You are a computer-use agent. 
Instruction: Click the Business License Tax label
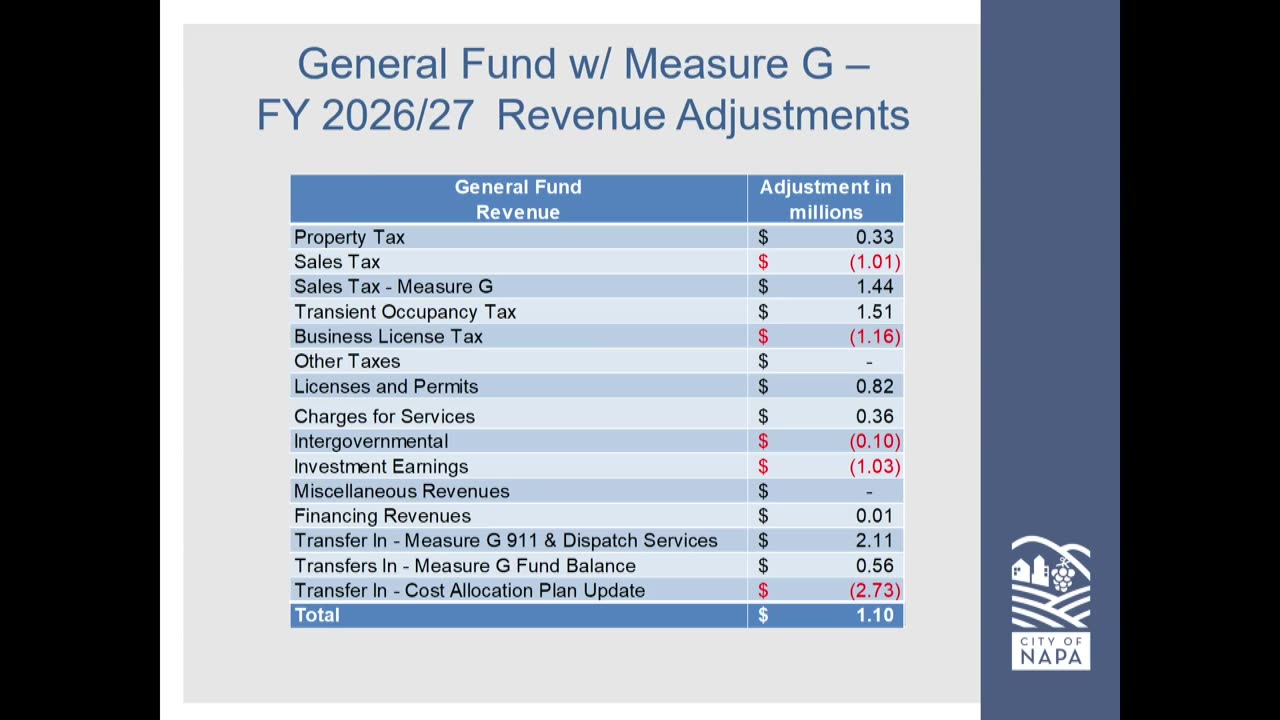pos(388,336)
